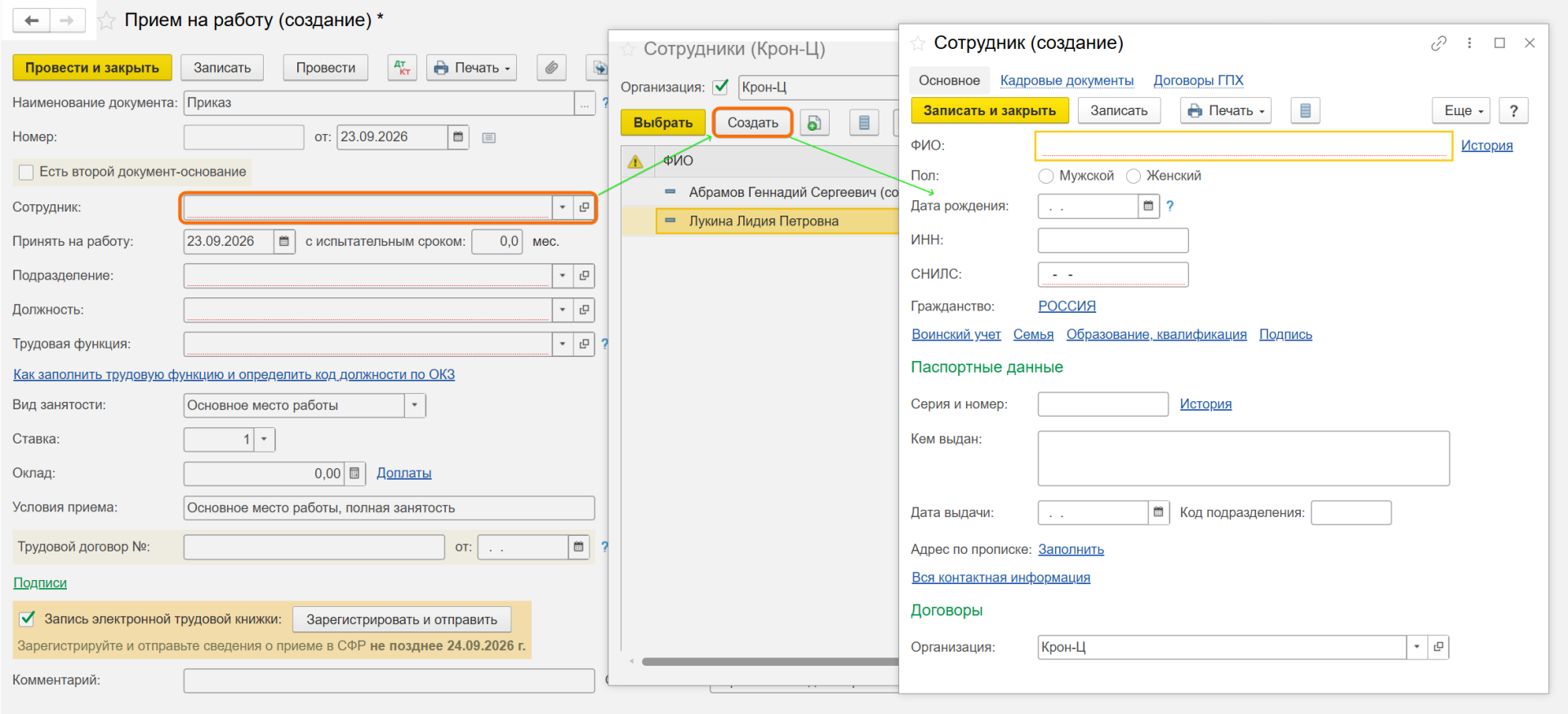Image resolution: width=1568 pixels, height=714 pixels.
Task: Expand the Должность dropdown arrow
Action: click(x=563, y=310)
